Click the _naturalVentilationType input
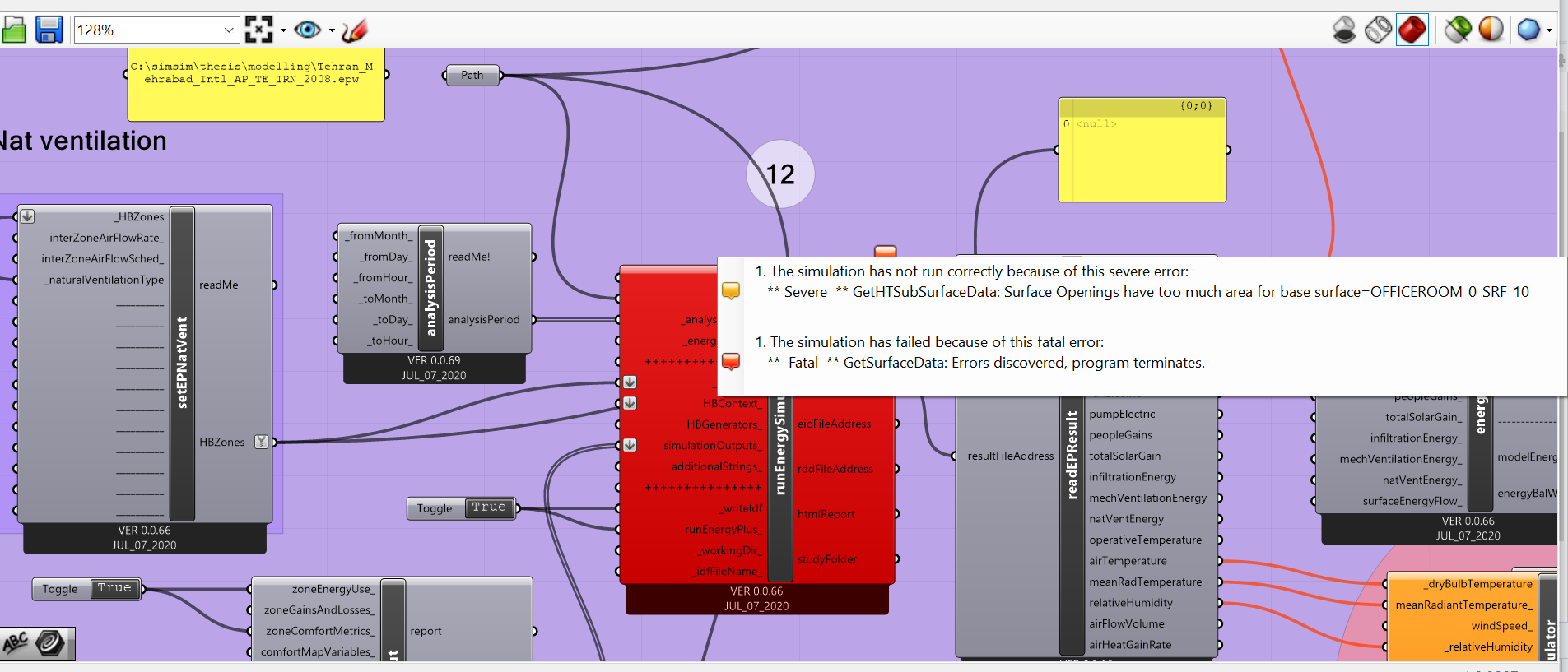 click(x=104, y=280)
